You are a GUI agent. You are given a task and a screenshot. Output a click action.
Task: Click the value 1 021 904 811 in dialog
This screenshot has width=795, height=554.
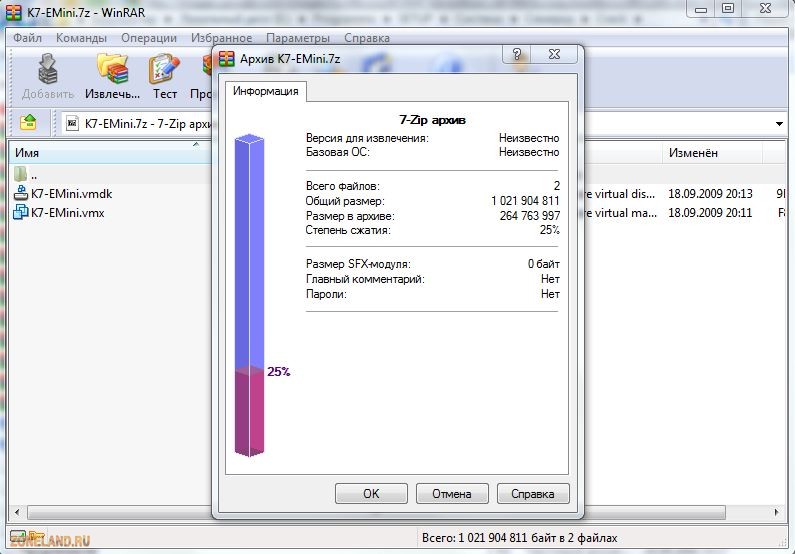[x=525, y=201]
